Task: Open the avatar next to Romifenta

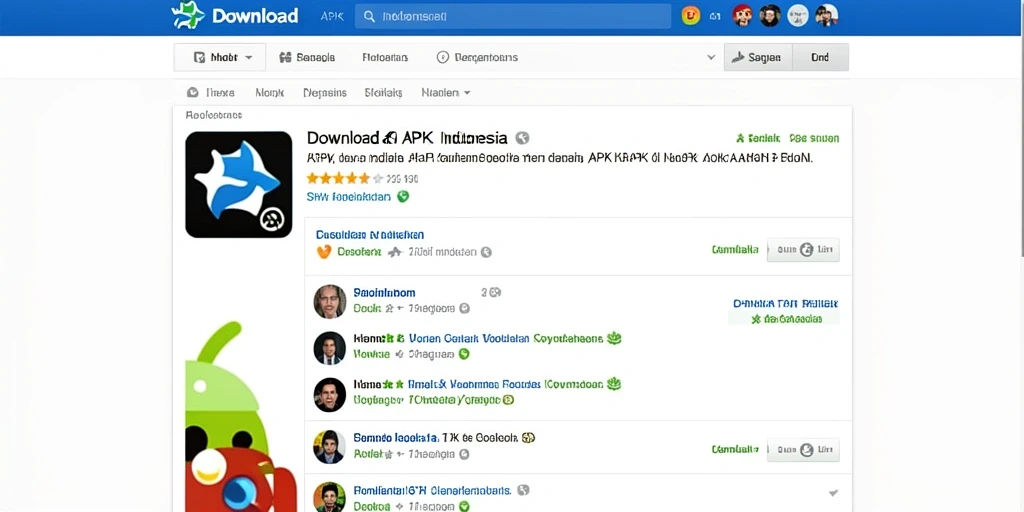Action: tap(330, 498)
